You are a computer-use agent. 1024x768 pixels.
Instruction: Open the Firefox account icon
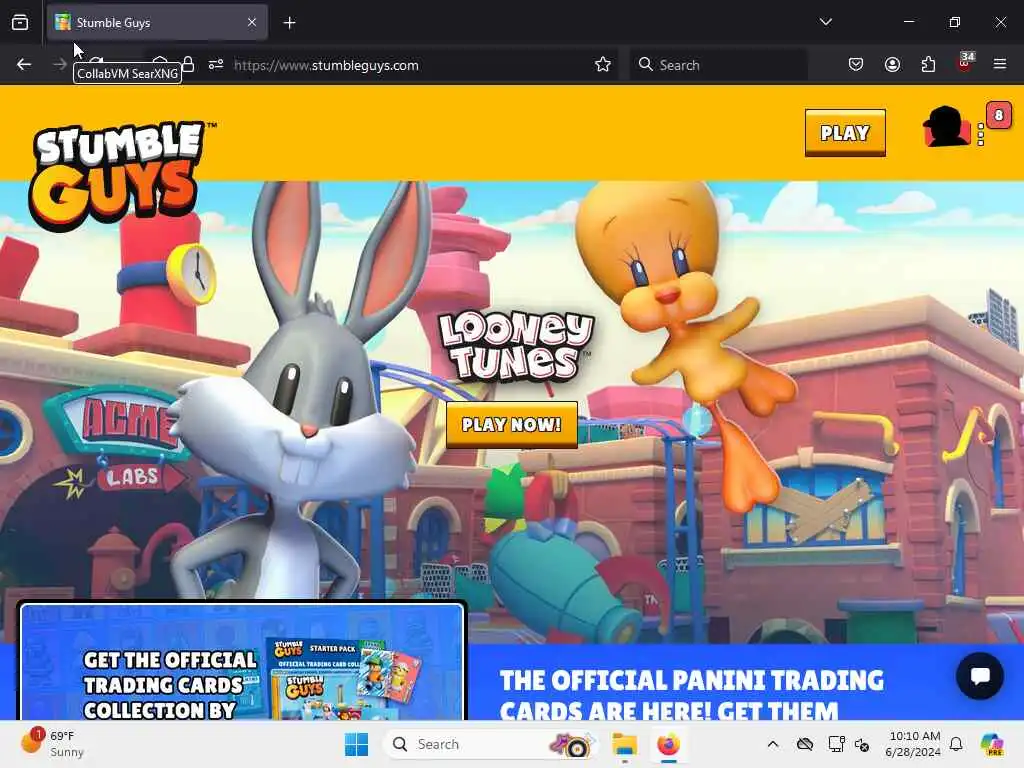pyautogui.click(x=892, y=64)
